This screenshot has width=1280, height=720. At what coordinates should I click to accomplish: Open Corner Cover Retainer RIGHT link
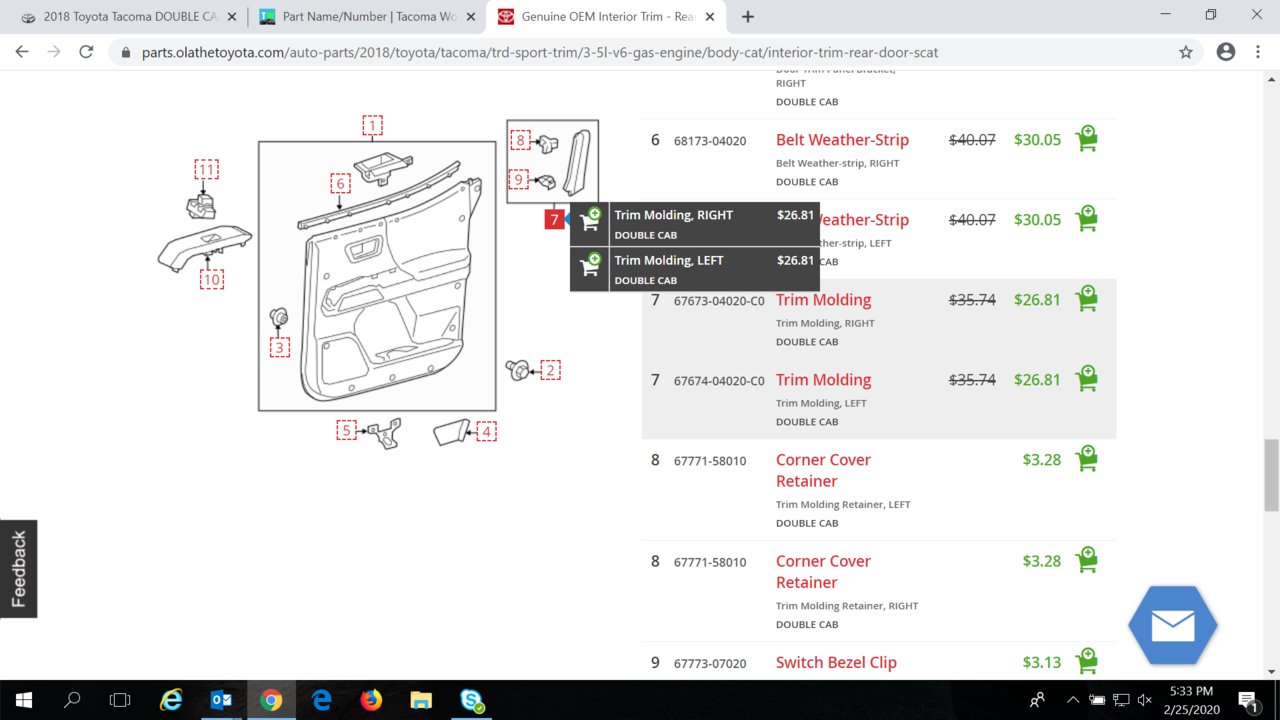pyautogui.click(x=823, y=572)
